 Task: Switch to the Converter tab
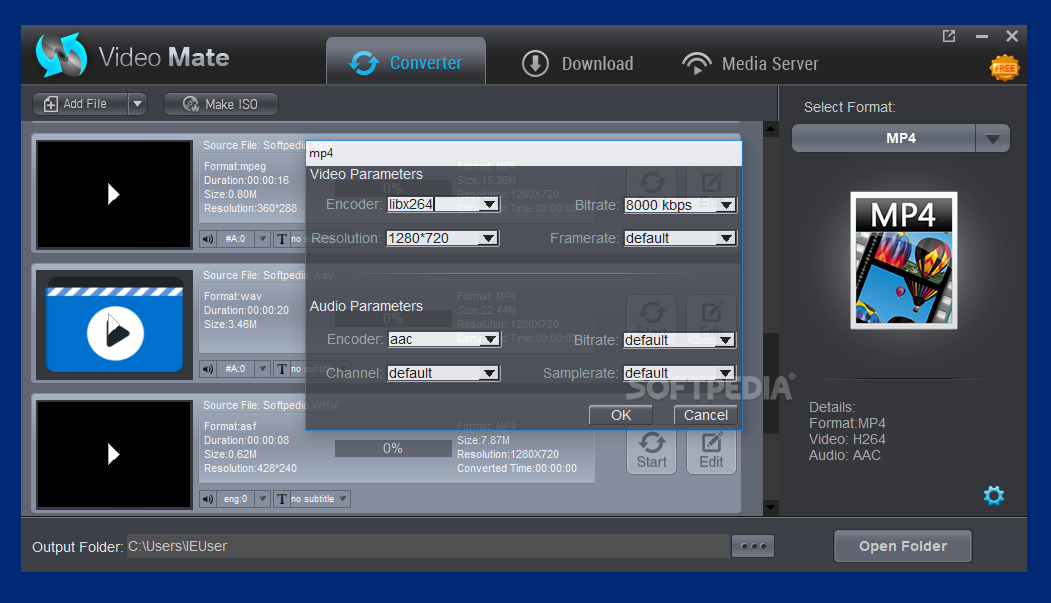(406, 61)
